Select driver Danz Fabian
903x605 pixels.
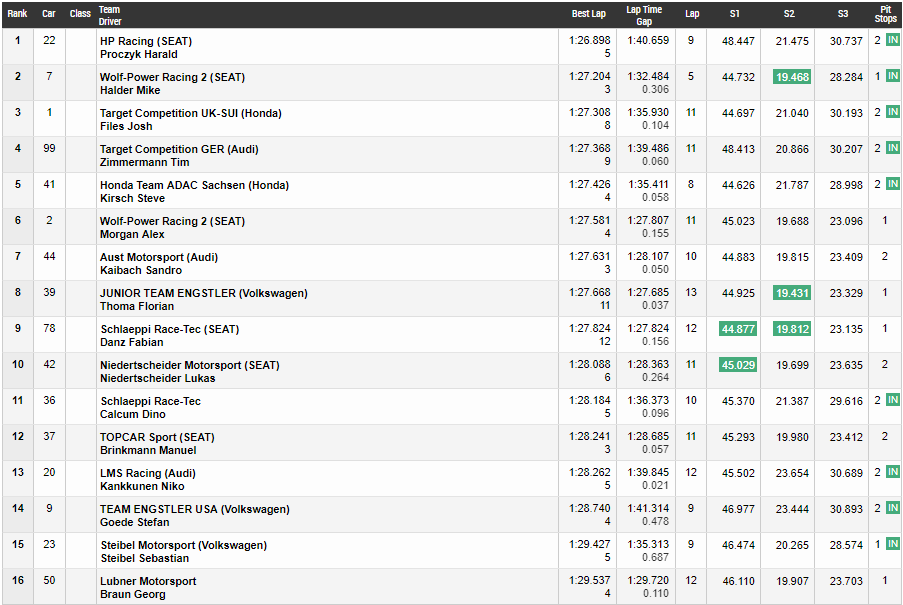pos(132,342)
